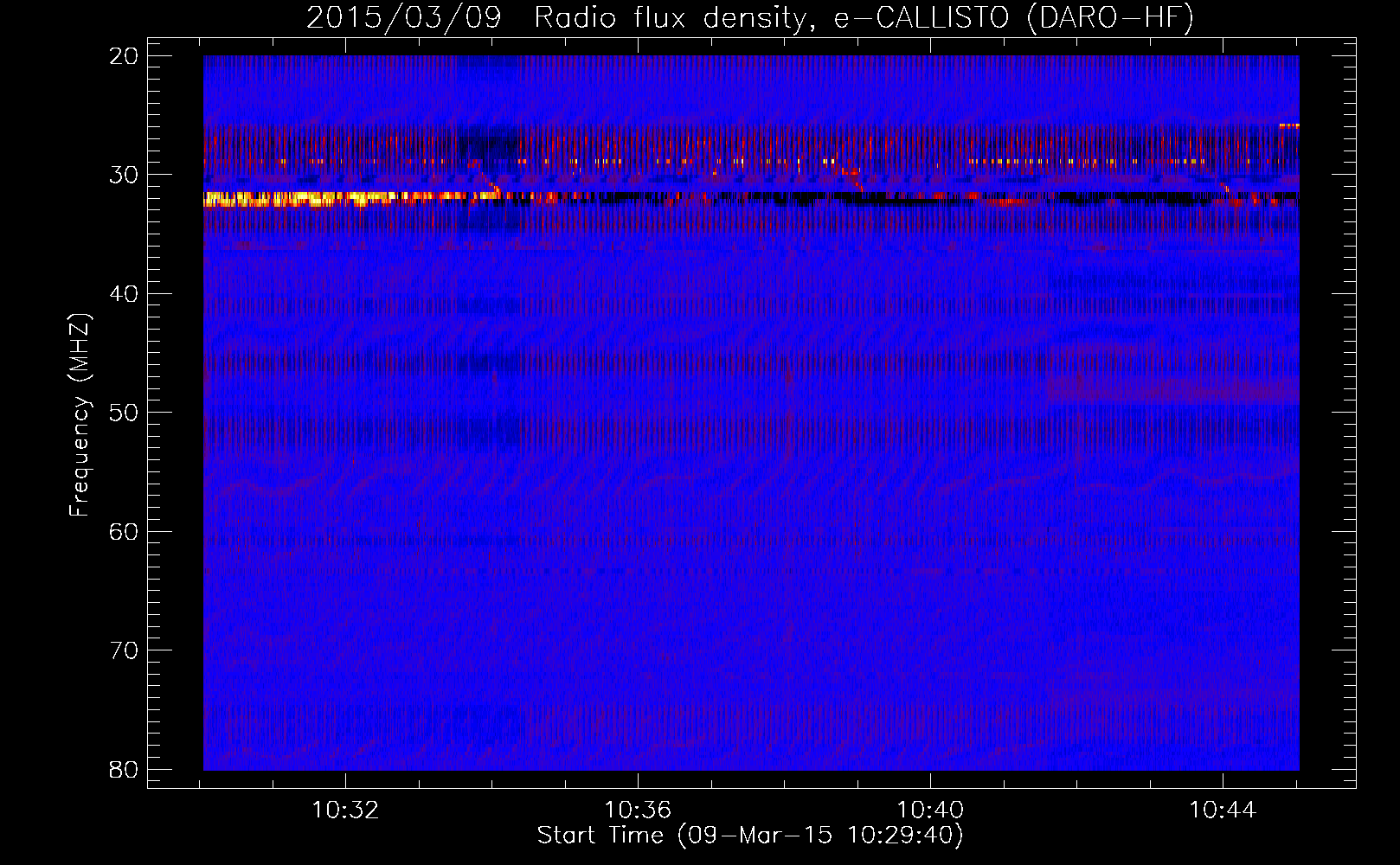Click the 10:32 time tick label
The width and height of the screenshot is (1400, 865).
click(345, 811)
